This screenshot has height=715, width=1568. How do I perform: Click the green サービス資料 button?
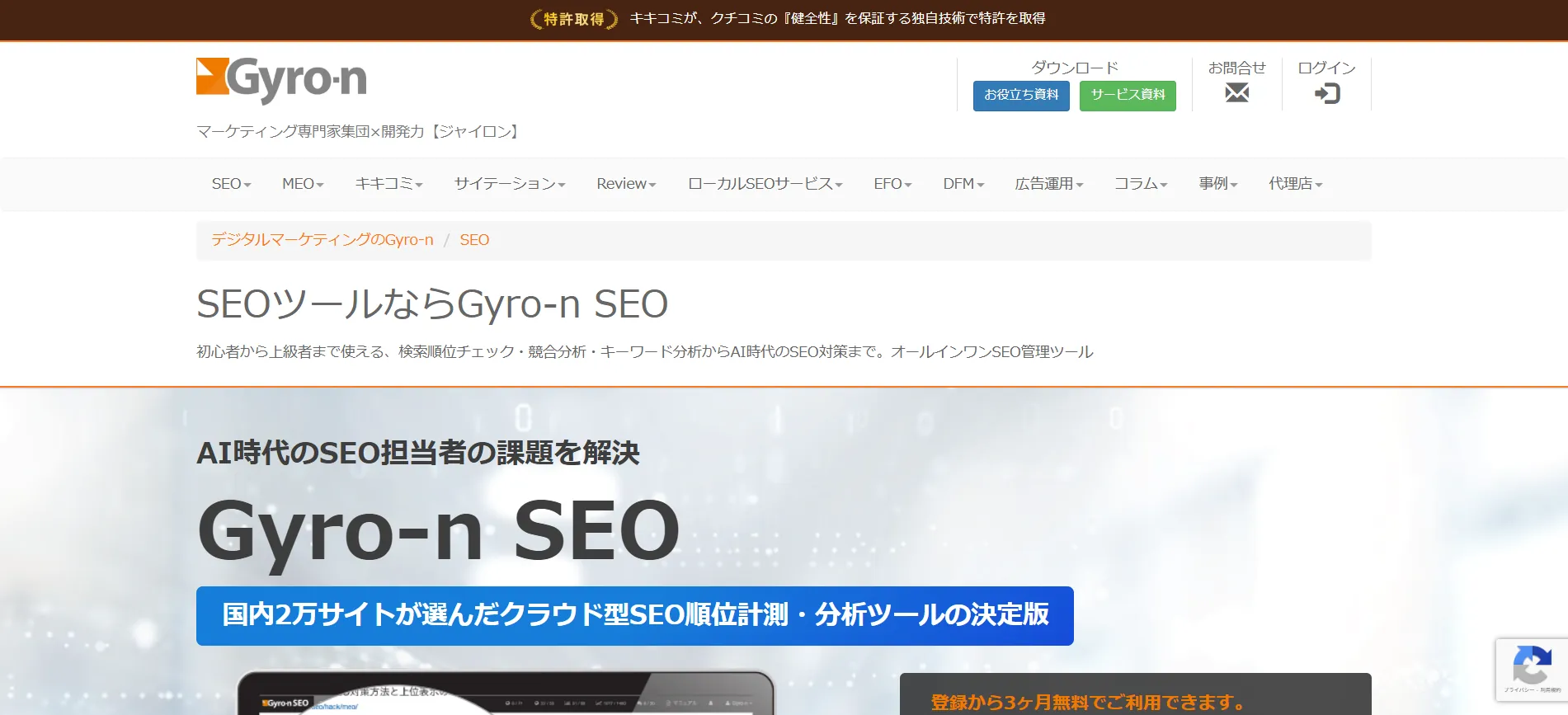coord(1128,96)
